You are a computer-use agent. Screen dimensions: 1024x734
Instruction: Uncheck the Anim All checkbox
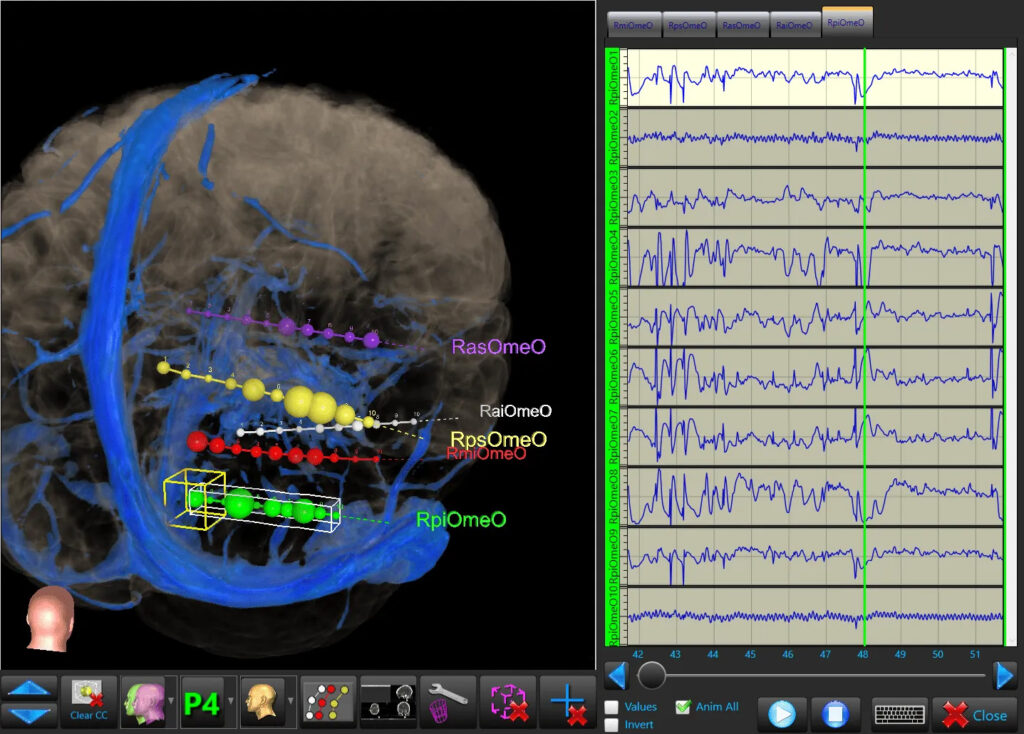683,707
